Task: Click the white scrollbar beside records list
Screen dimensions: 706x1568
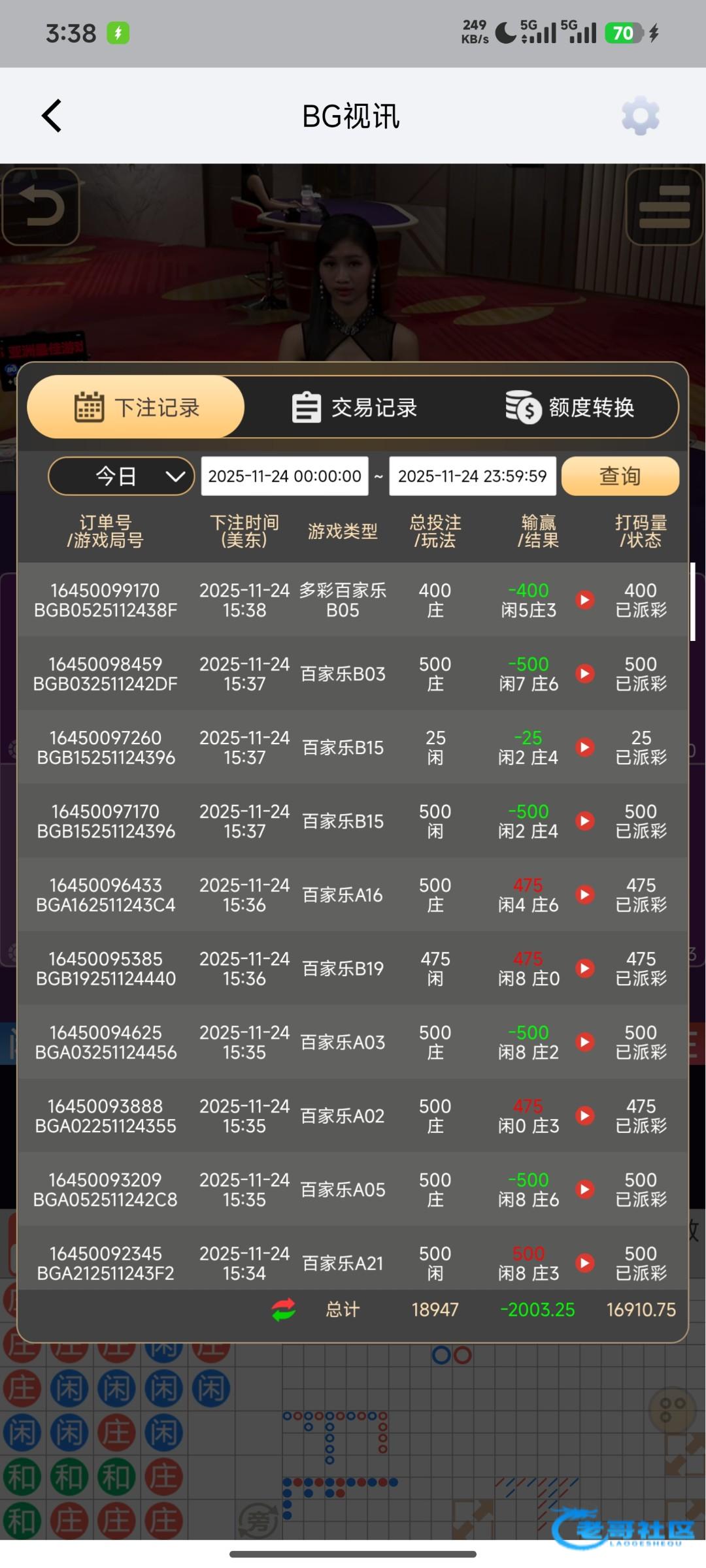Action: tap(692, 601)
